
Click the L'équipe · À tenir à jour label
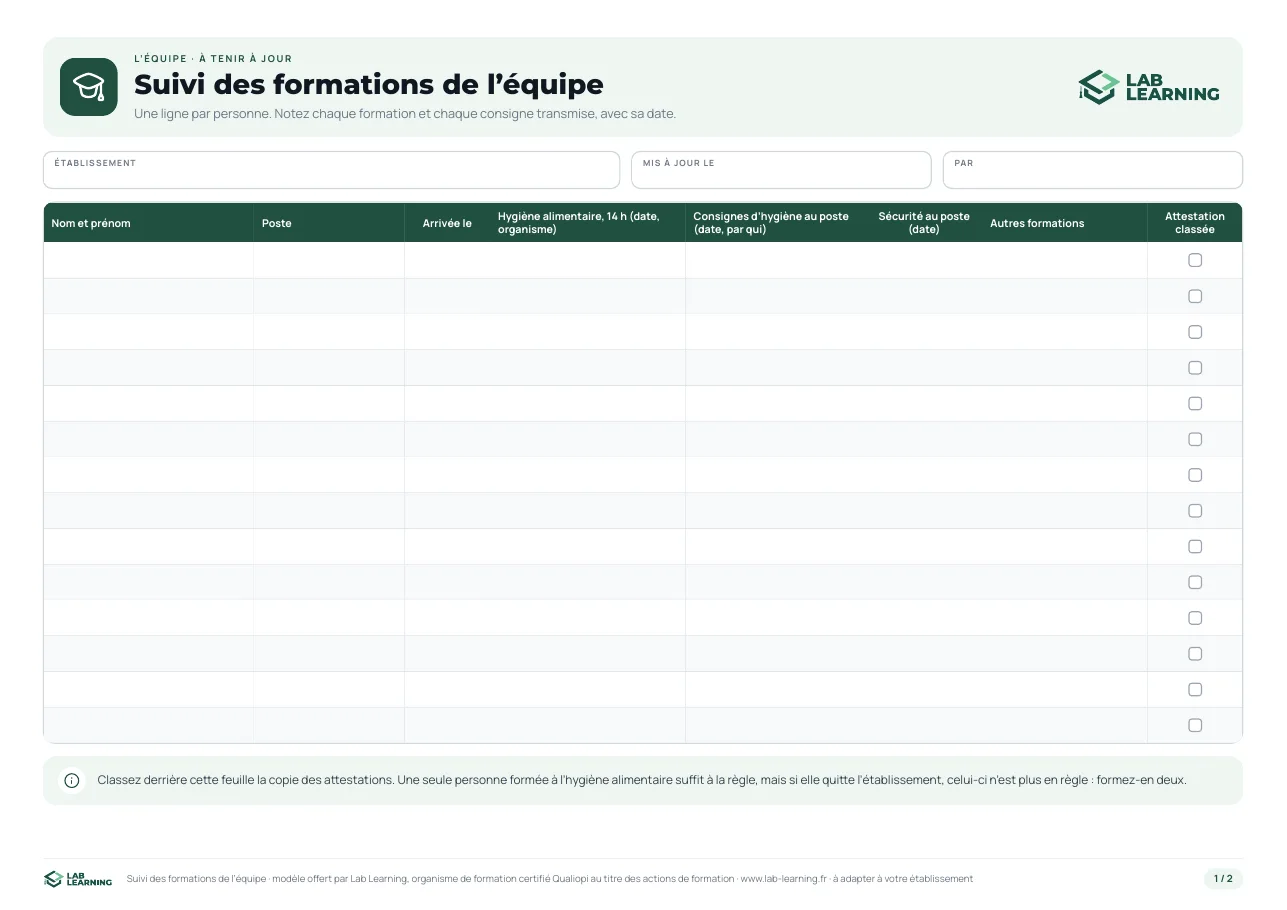point(213,59)
